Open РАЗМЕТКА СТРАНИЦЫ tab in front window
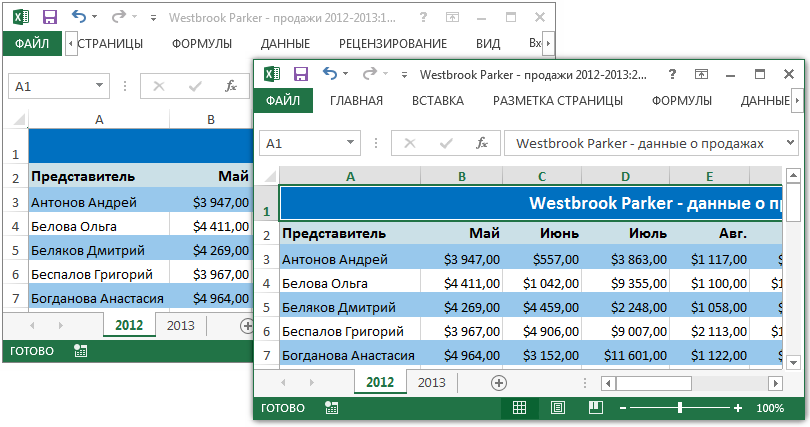Screen dimensions: 810x427 (x=558, y=101)
